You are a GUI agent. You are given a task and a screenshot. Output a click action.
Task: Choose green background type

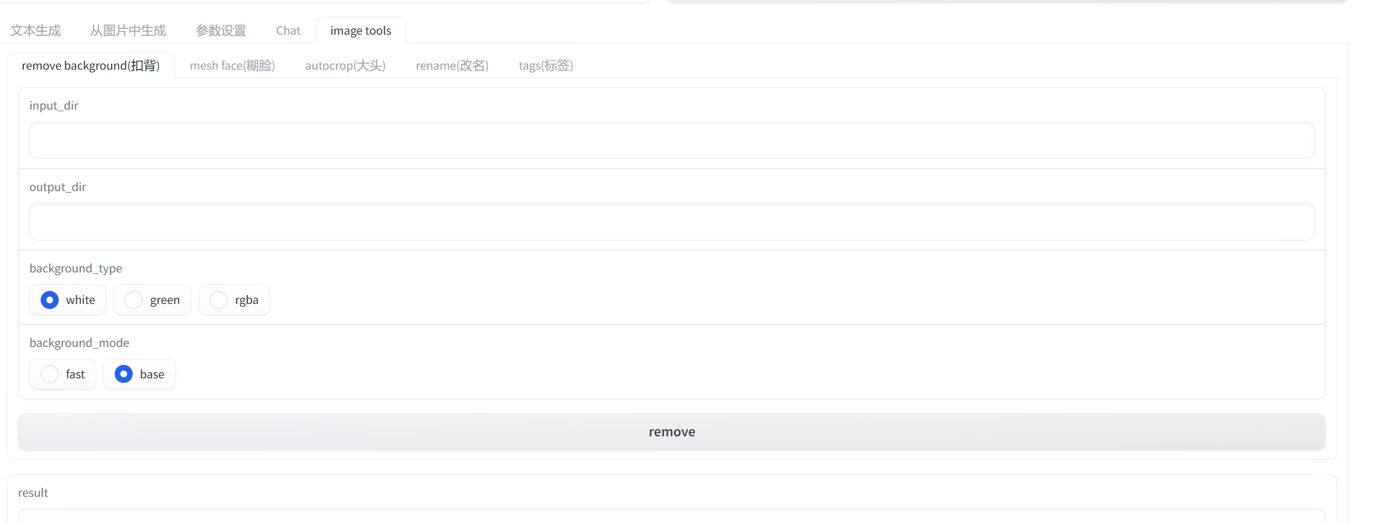(x=152, y=300)
